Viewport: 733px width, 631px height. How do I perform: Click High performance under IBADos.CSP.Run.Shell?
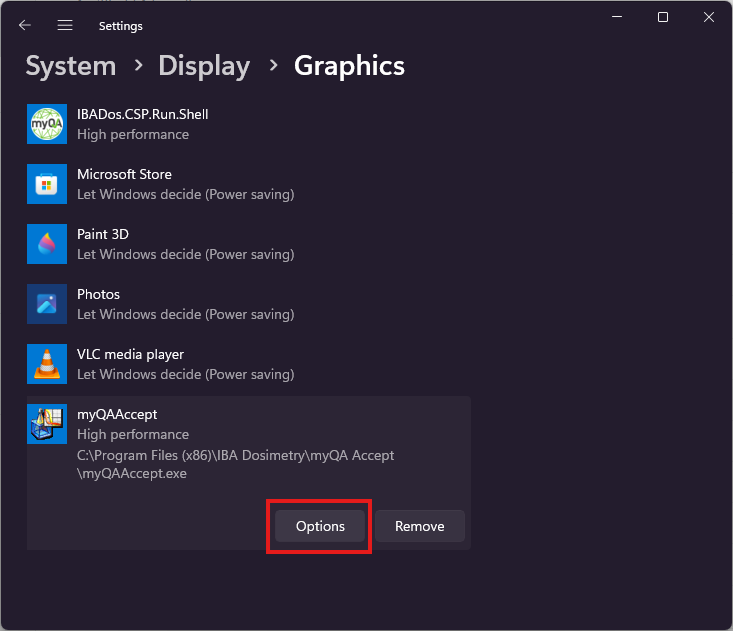tap(133, 135)
